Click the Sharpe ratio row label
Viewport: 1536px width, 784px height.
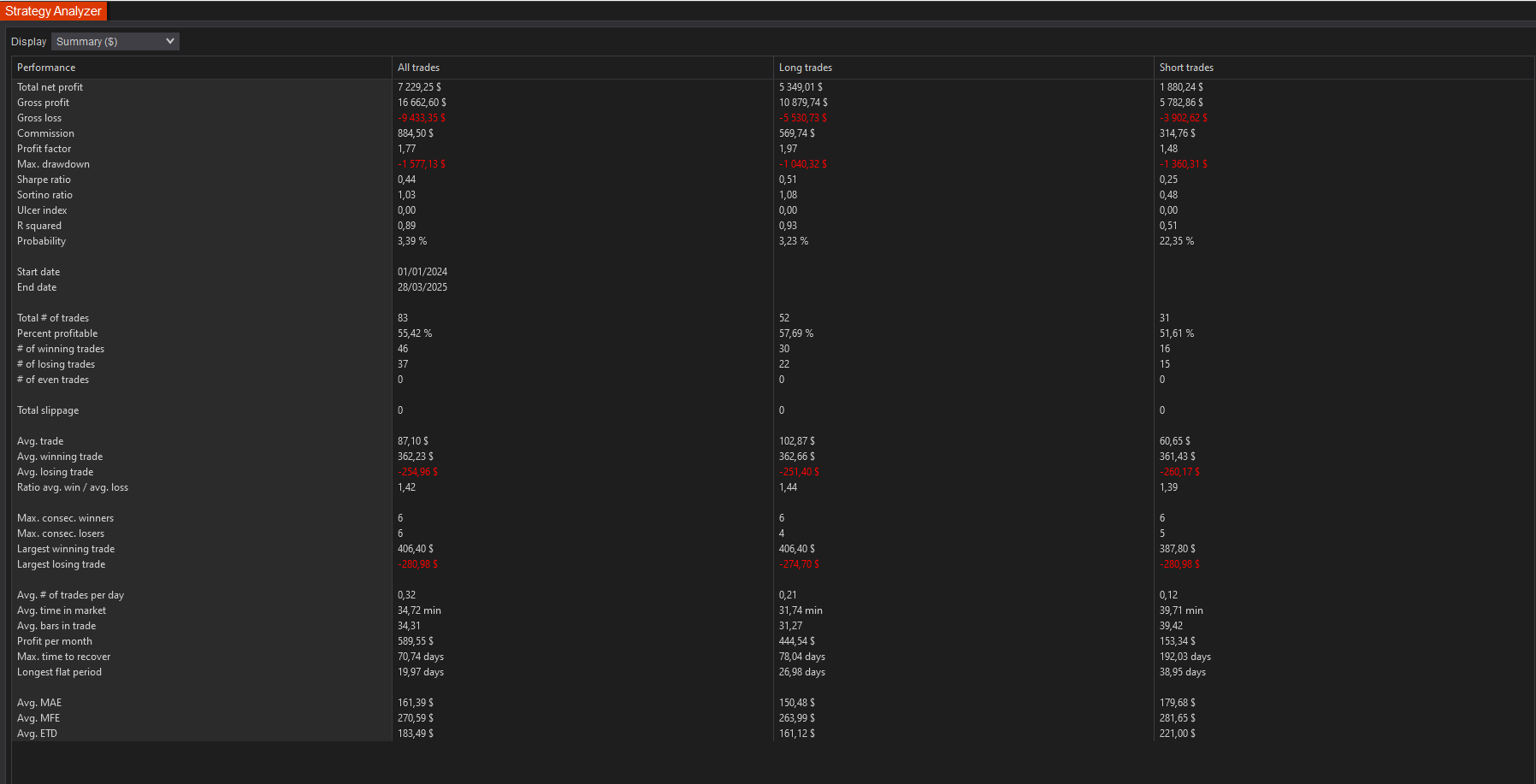point(44,180)
